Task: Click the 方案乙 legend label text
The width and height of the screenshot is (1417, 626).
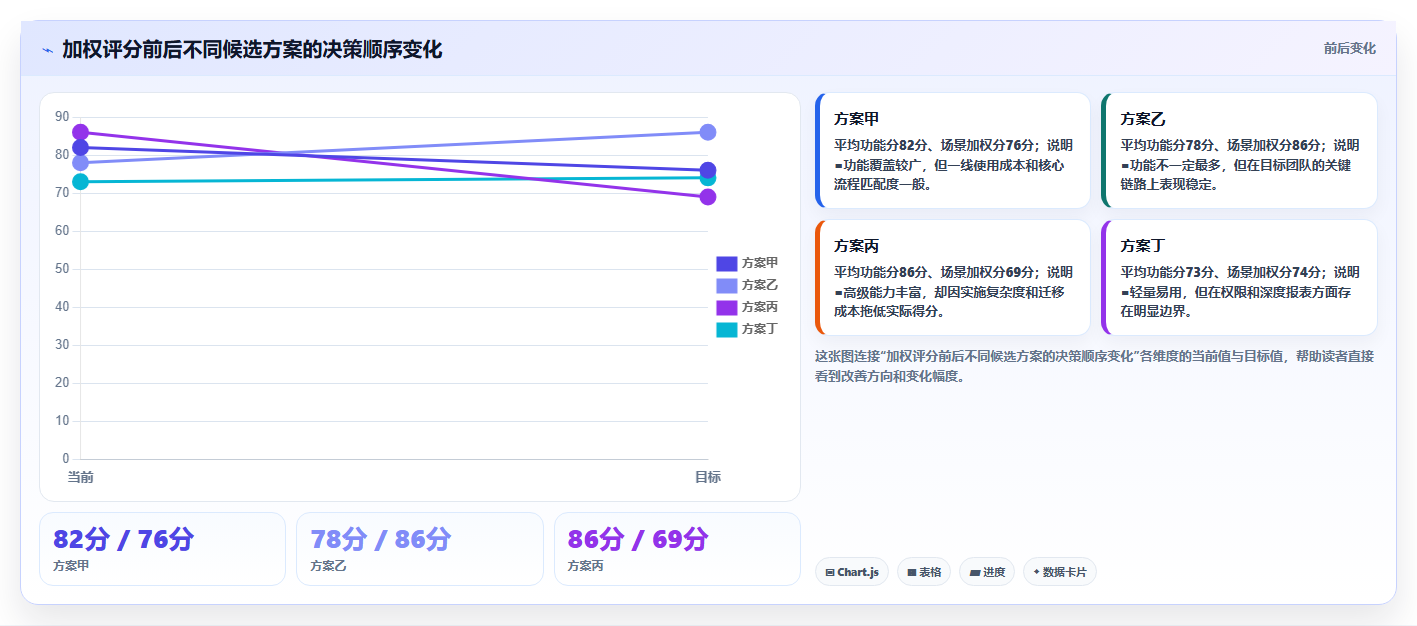Action: (x=760, y=285)
